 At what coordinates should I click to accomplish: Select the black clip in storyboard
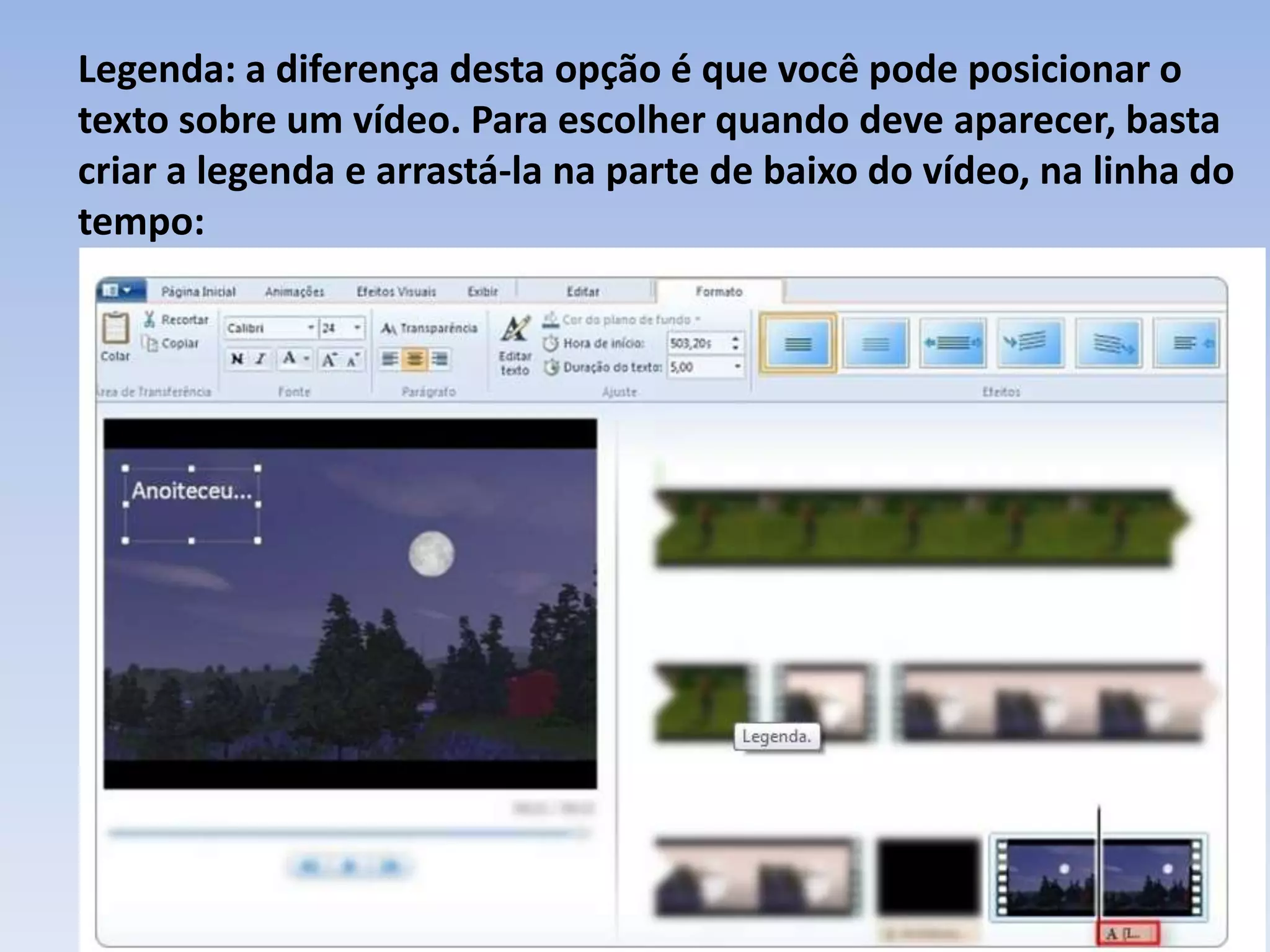coord(928,876)
